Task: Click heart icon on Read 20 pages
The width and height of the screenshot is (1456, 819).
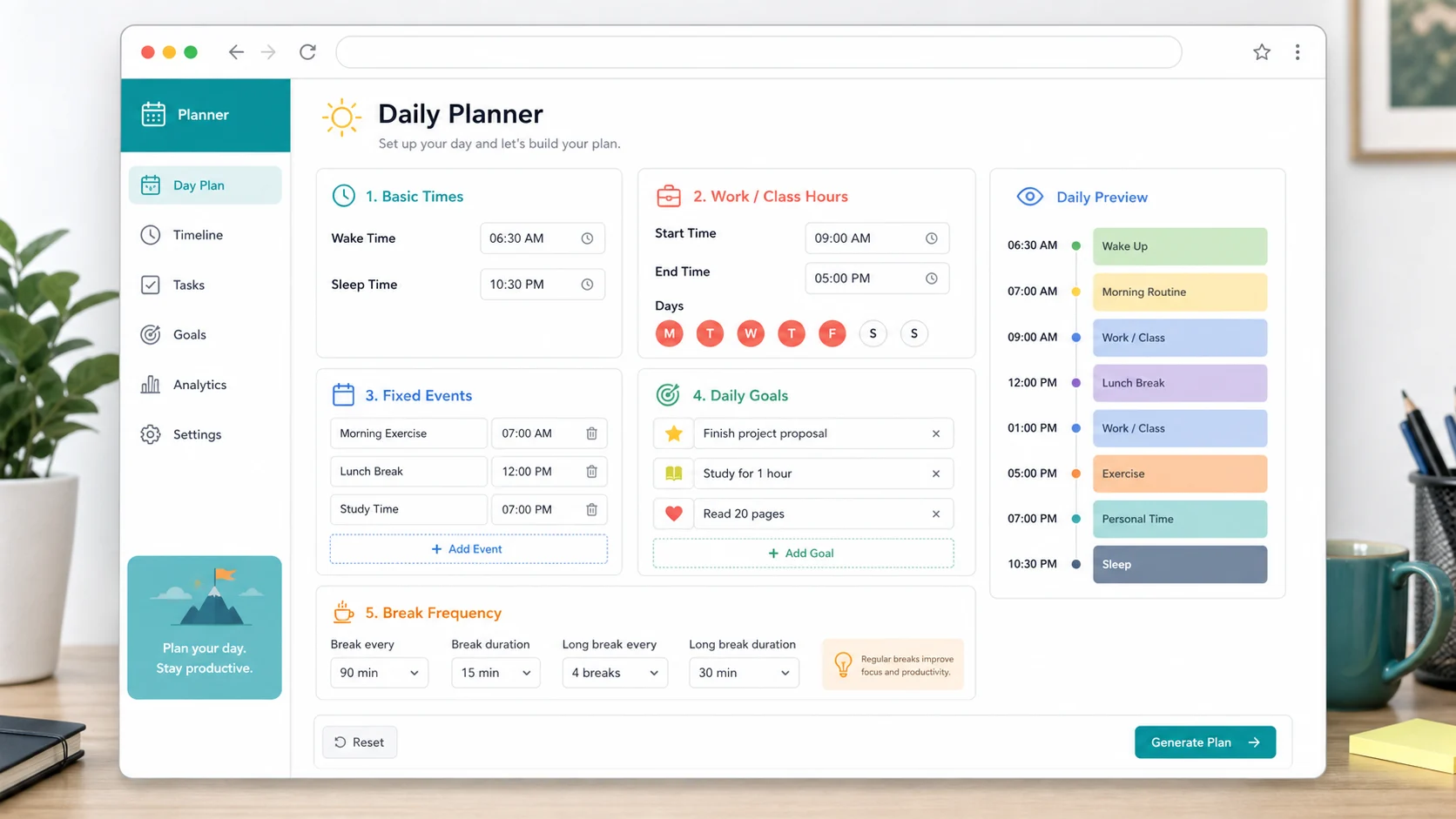Action: (x=673, y=514)
